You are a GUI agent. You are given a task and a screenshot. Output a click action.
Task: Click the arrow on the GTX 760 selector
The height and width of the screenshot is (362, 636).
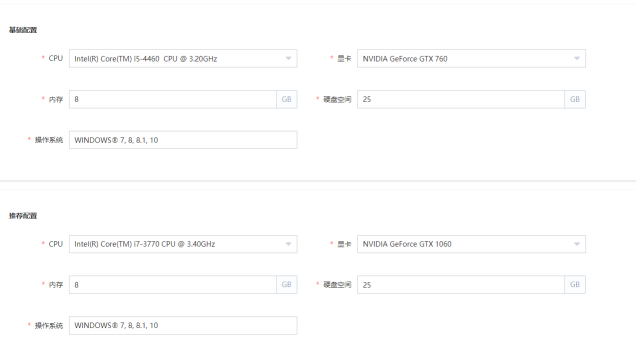(x=577, y=58)
